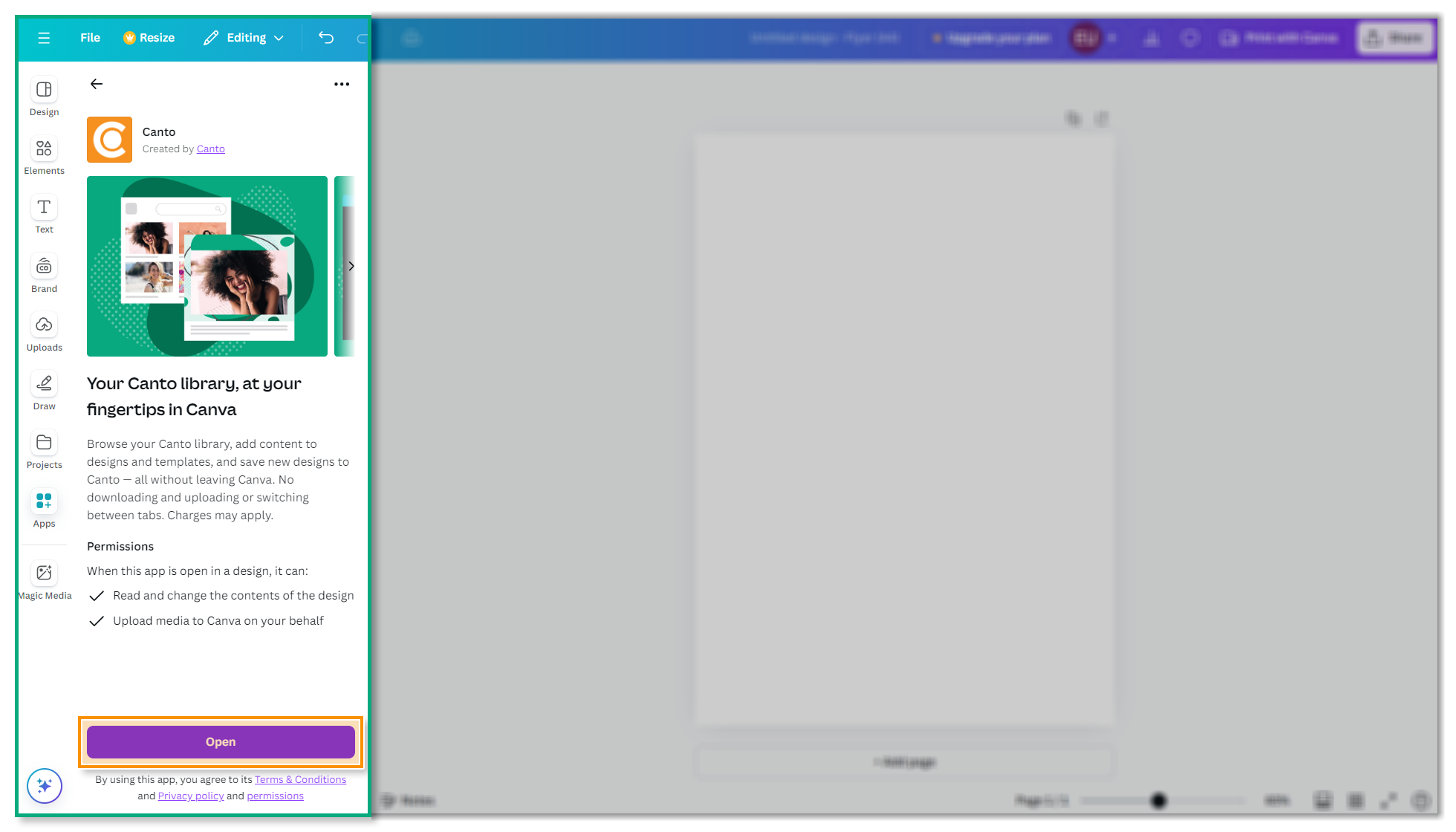Open the Terms & Conditions link
Image resolution: width=1456 pixels, height=832 pixels.
tap(300, 779)
